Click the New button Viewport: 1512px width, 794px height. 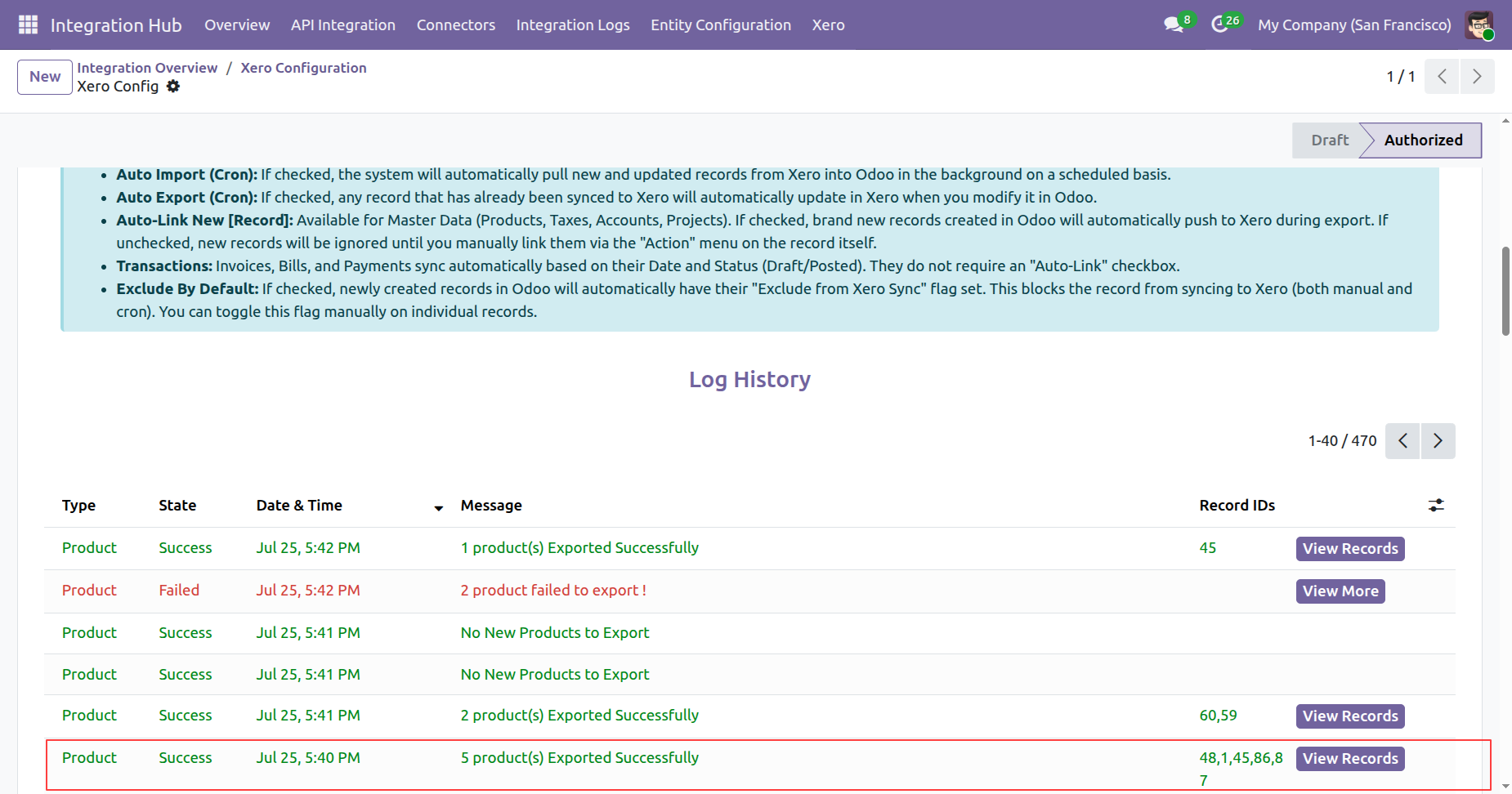tap(45, 77)
